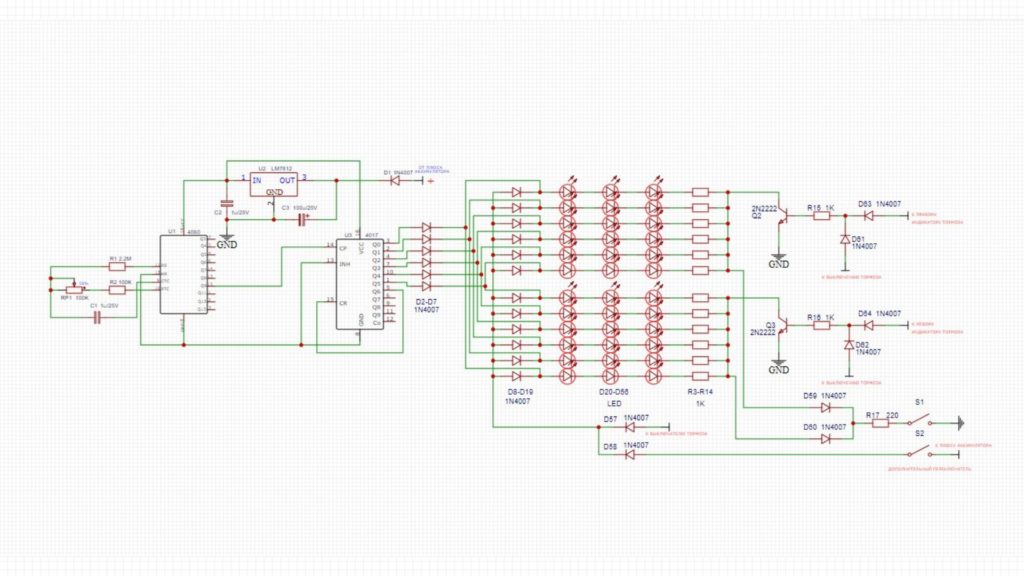Click the D61 diode symbol
Viewport: 1024px width, 576px height.
click(x=845, y=239)
